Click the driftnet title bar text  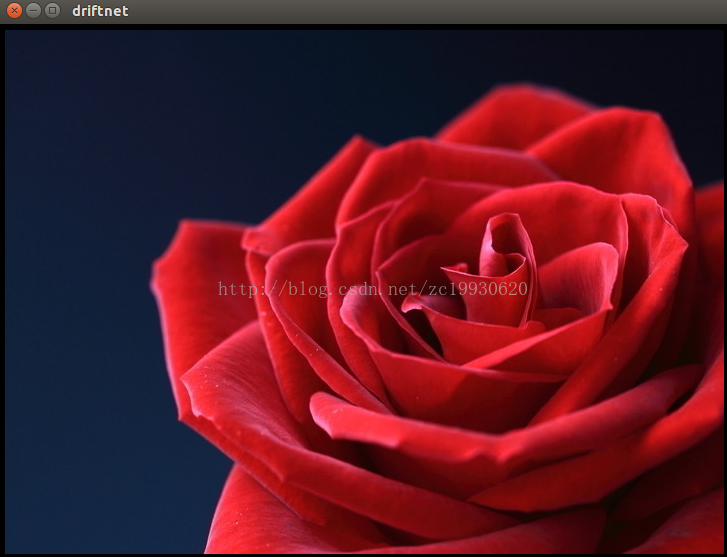tap(100, 11)
